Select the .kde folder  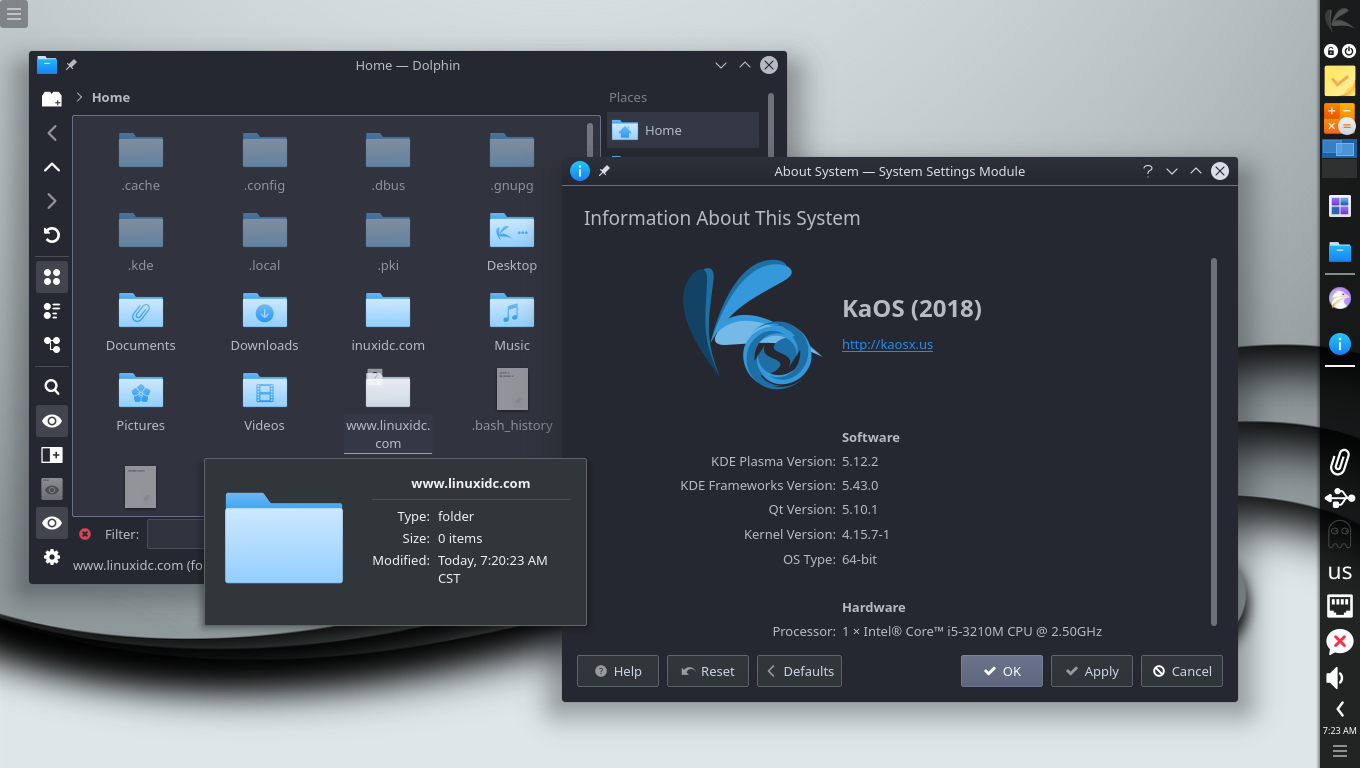(x=141, y=242)
